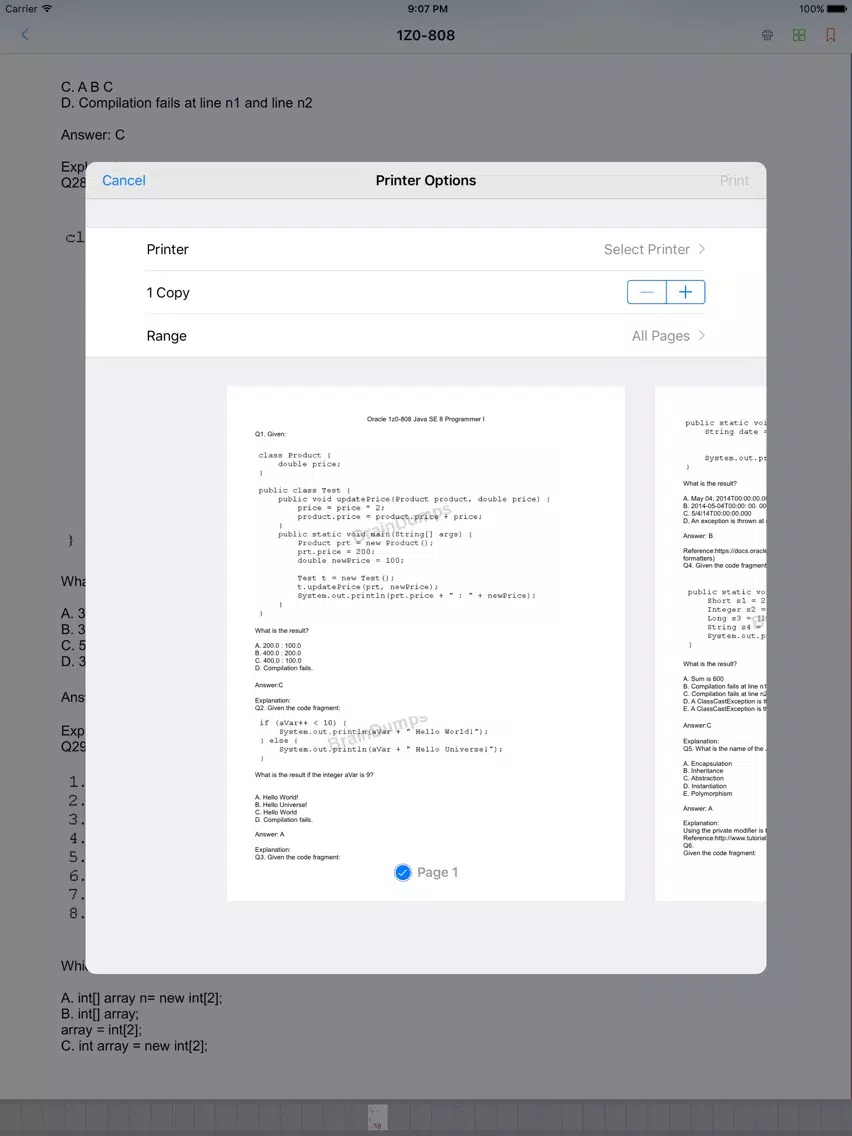Tap the Printer Options title
The image size is (852, 1136).
click(x=426, y=180)
